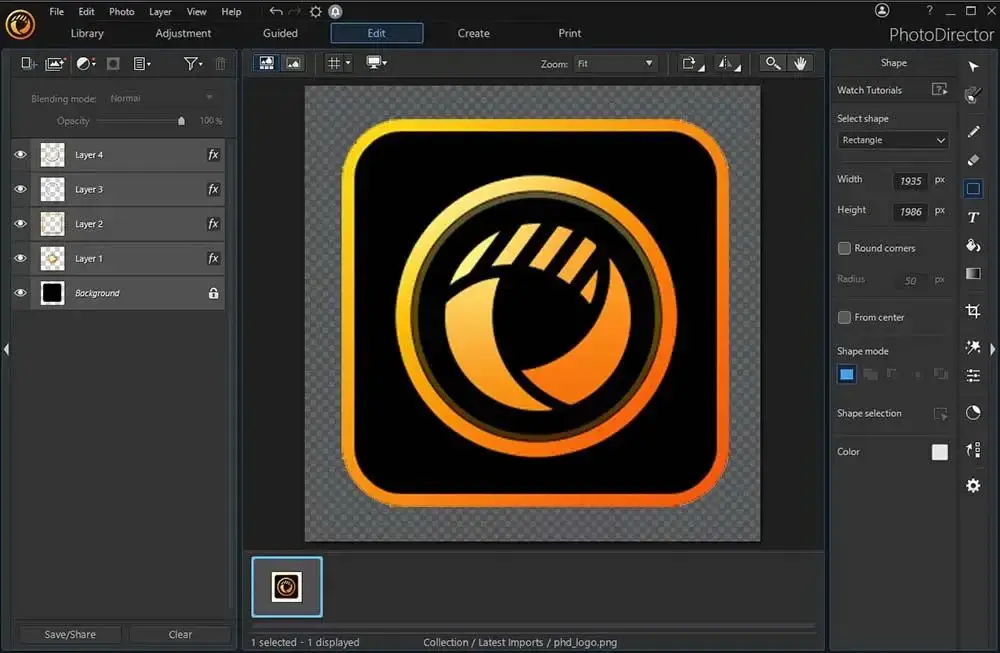Viewport: 1000px width, 653px height.
Task: Open the shape Color swatch
Action: point(939,452)
